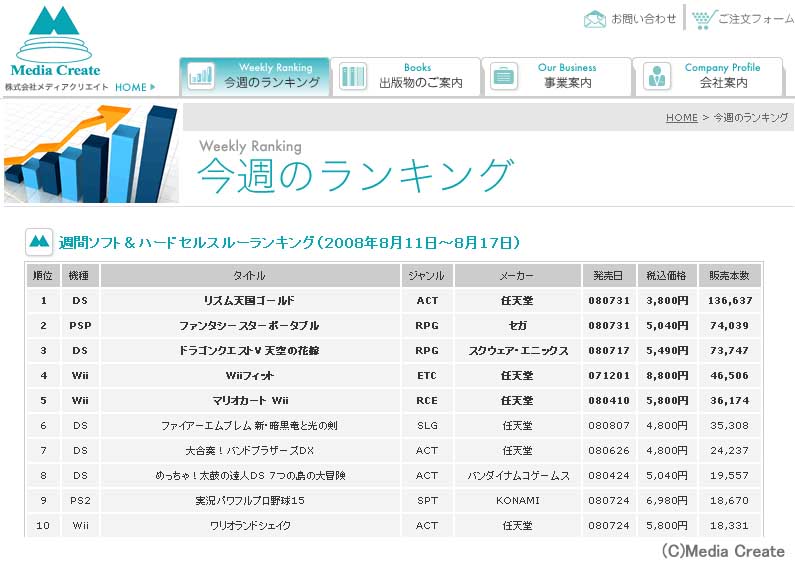Select title ファイアーエムブレム 新・暗黒竜と光の剣
The width and height of the screenshot is (795, 562).
[x=249, y=426]
